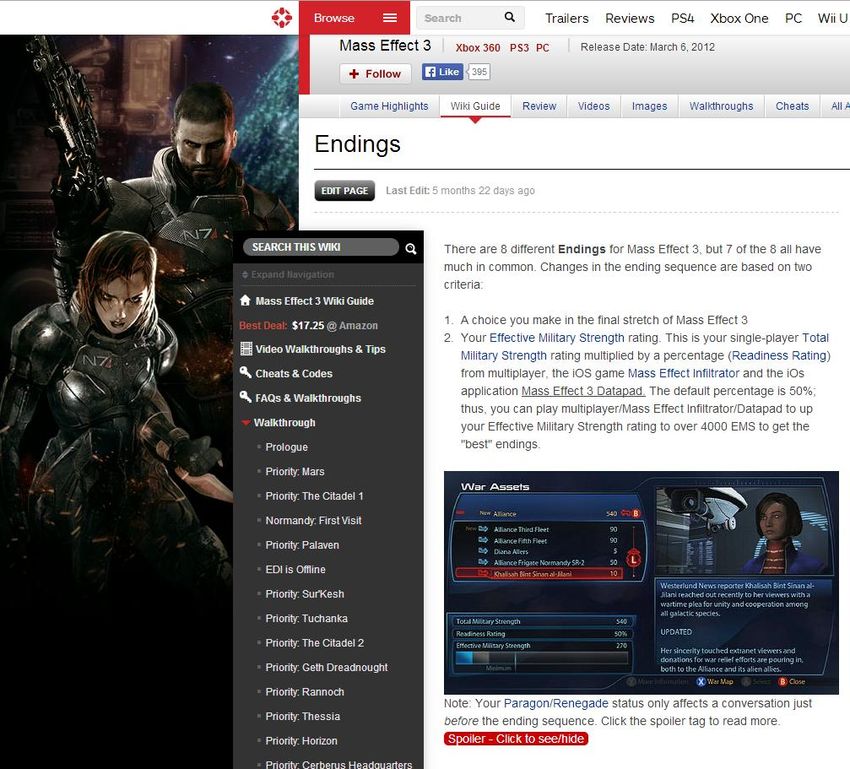Image resolution: width=850 pixels, height=769 pixels.
Task: Open Priority: Thessia page
Action: click(x=302, y=716)
